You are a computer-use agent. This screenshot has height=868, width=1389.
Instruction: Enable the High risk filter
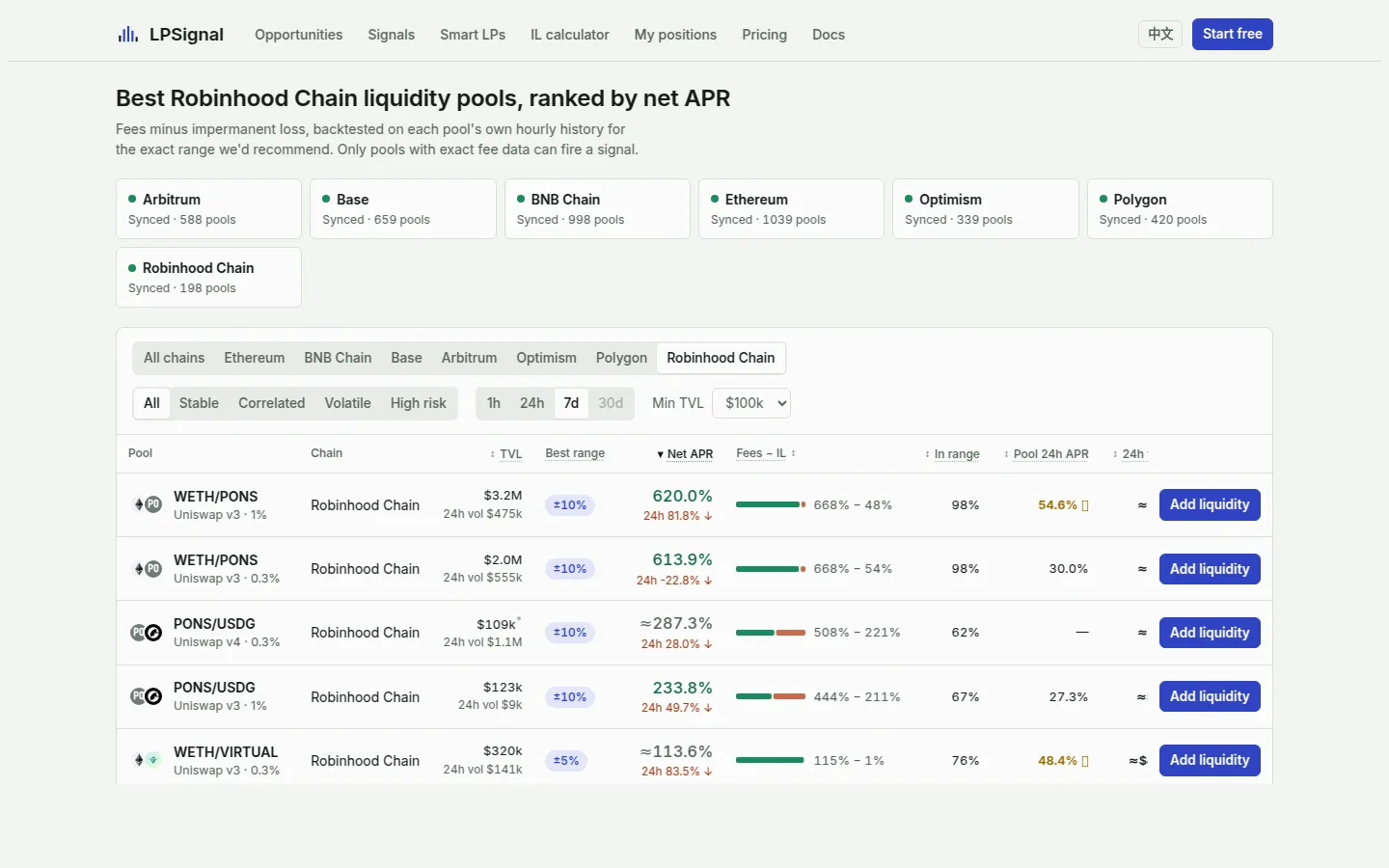click(418, 403)
